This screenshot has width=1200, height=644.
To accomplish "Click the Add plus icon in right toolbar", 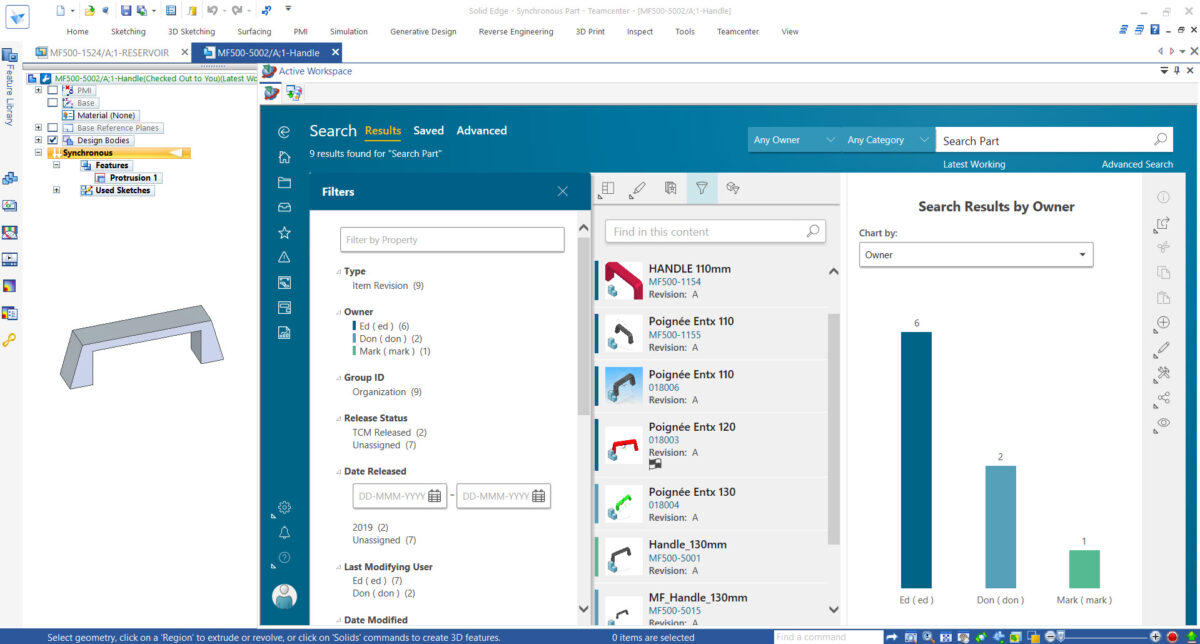I will (1163, 323).
